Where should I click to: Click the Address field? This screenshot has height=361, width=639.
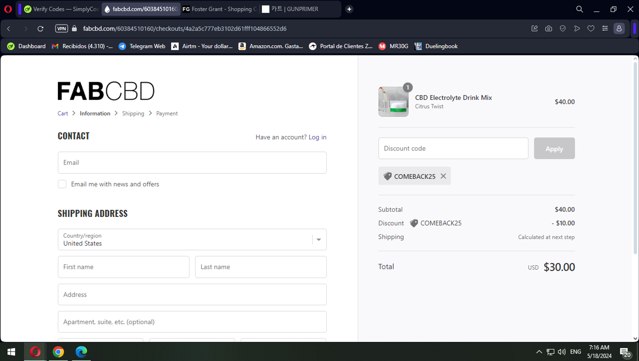(x=192, y=294)
